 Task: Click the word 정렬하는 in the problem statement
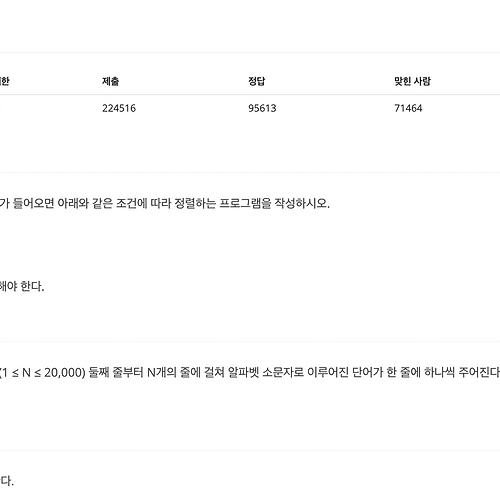click(195, 203)
